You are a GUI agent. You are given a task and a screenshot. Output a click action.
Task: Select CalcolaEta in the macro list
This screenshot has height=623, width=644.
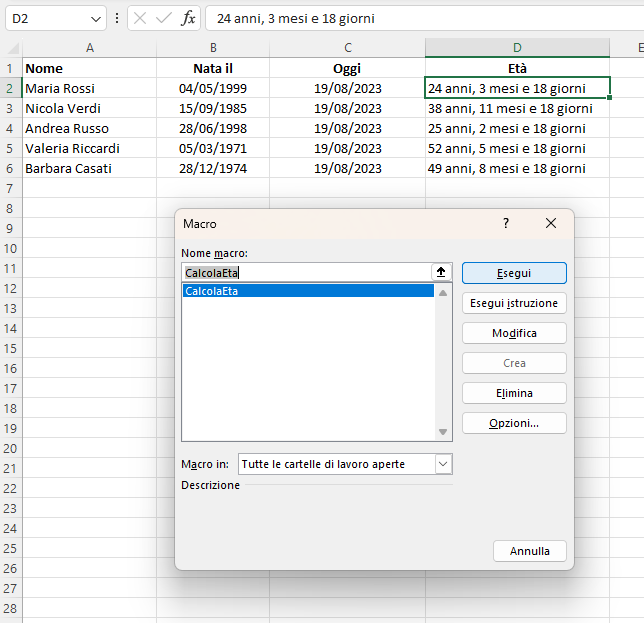(308, 291)
